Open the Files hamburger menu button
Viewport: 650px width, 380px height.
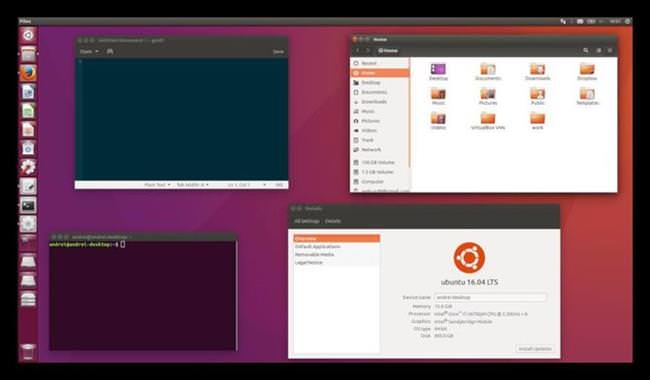tap(610, 51)
